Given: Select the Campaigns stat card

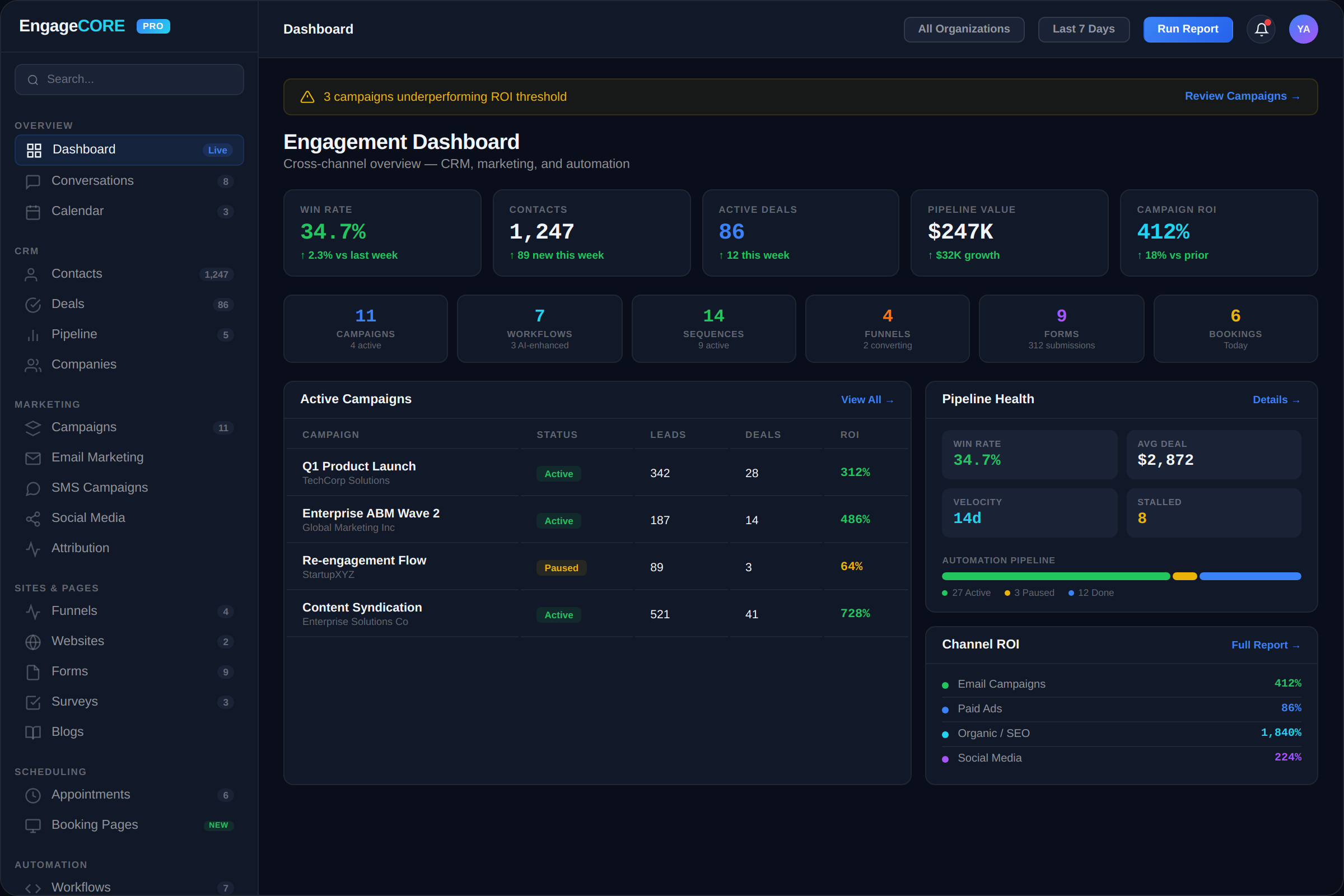Looking at the screenshot, I should (x=365, y=329).
